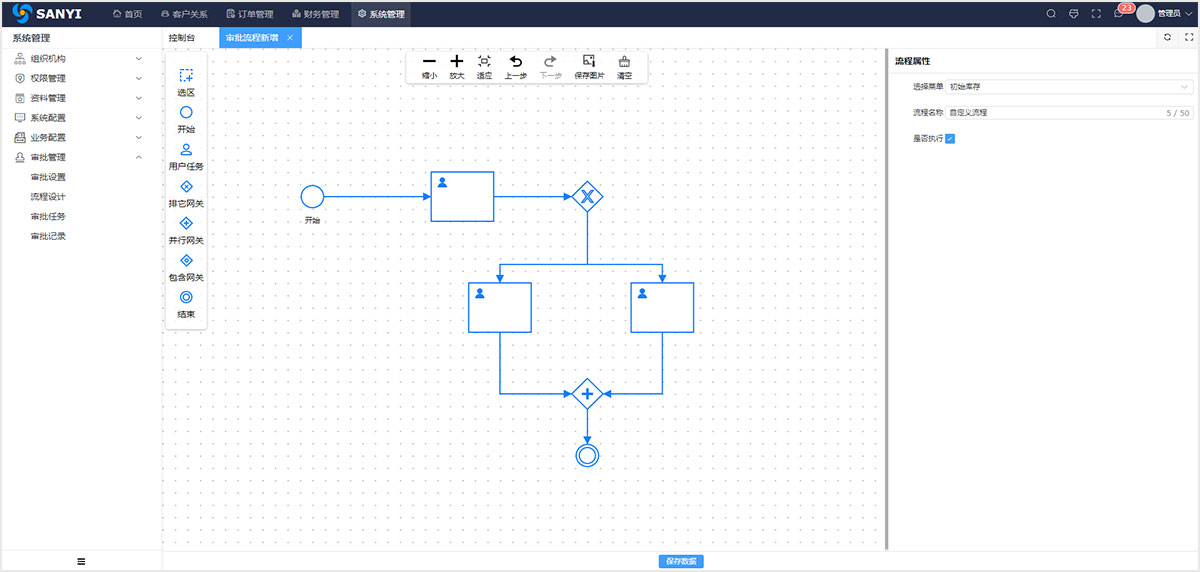Zoom in with the 放大 button
The width and height of the screenshot is (1200, 572).
click(x=457, y=66)
